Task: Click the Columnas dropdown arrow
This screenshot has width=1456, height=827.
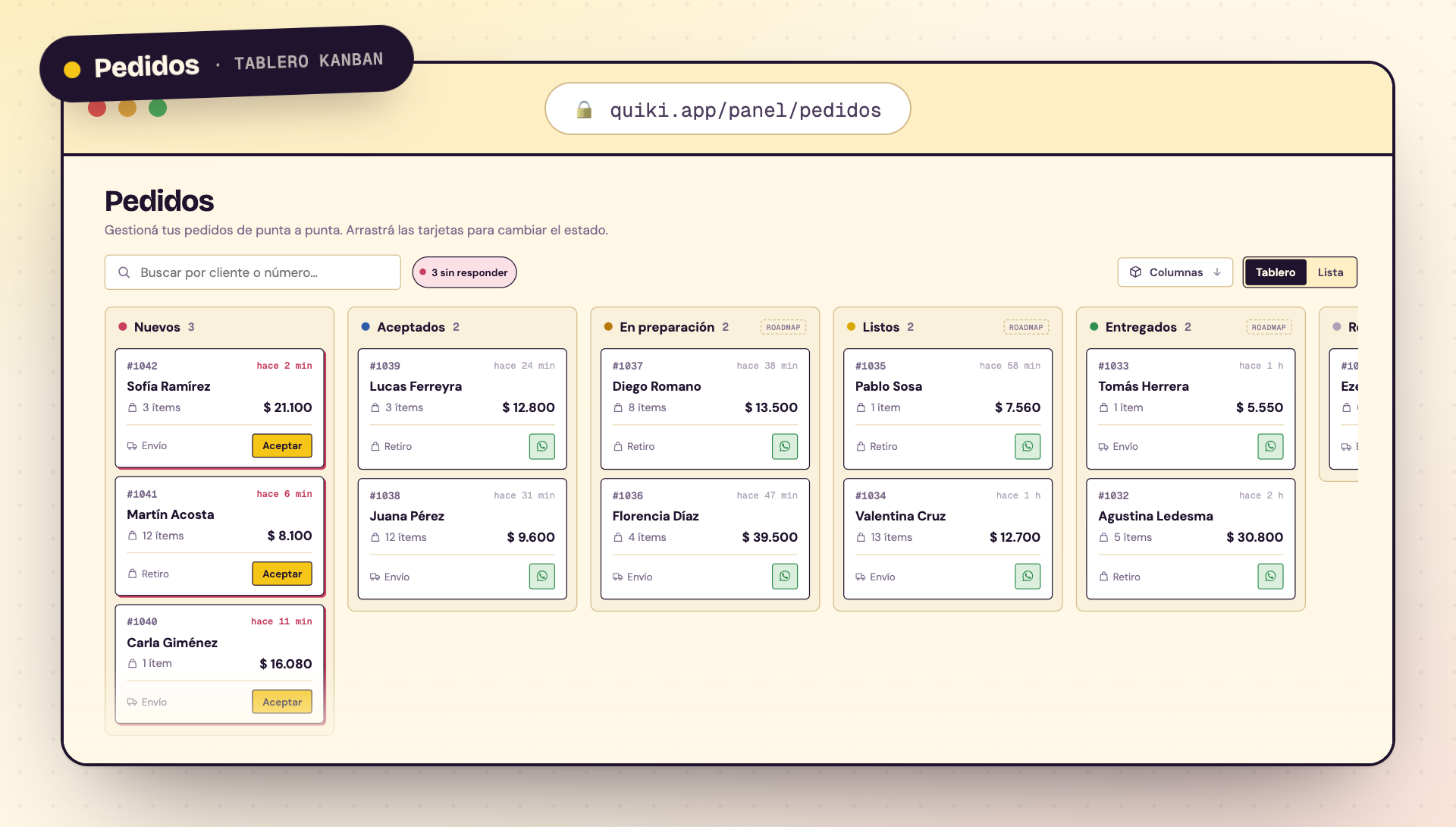Action: [1217, 272]
